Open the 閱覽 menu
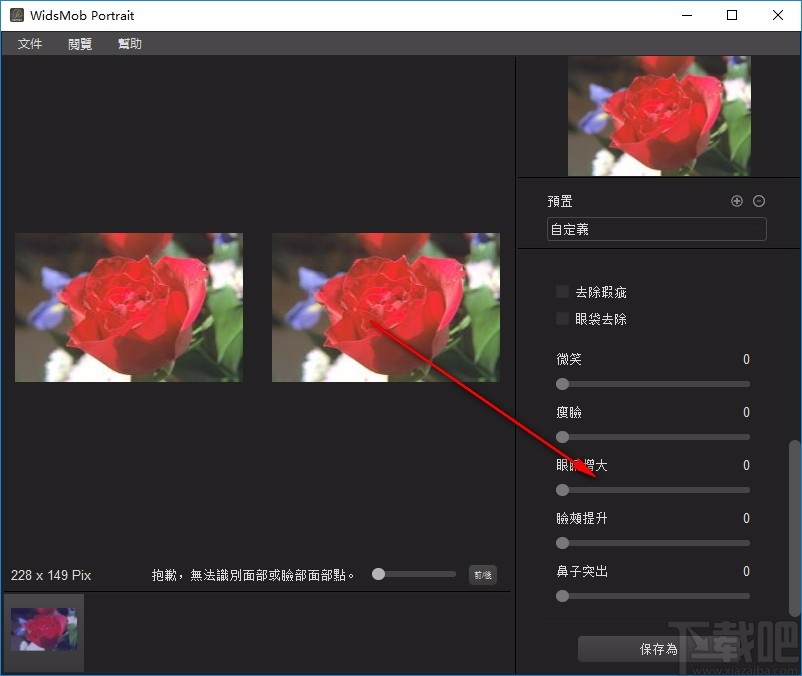 pyautogui.click(x=80, y=44)
